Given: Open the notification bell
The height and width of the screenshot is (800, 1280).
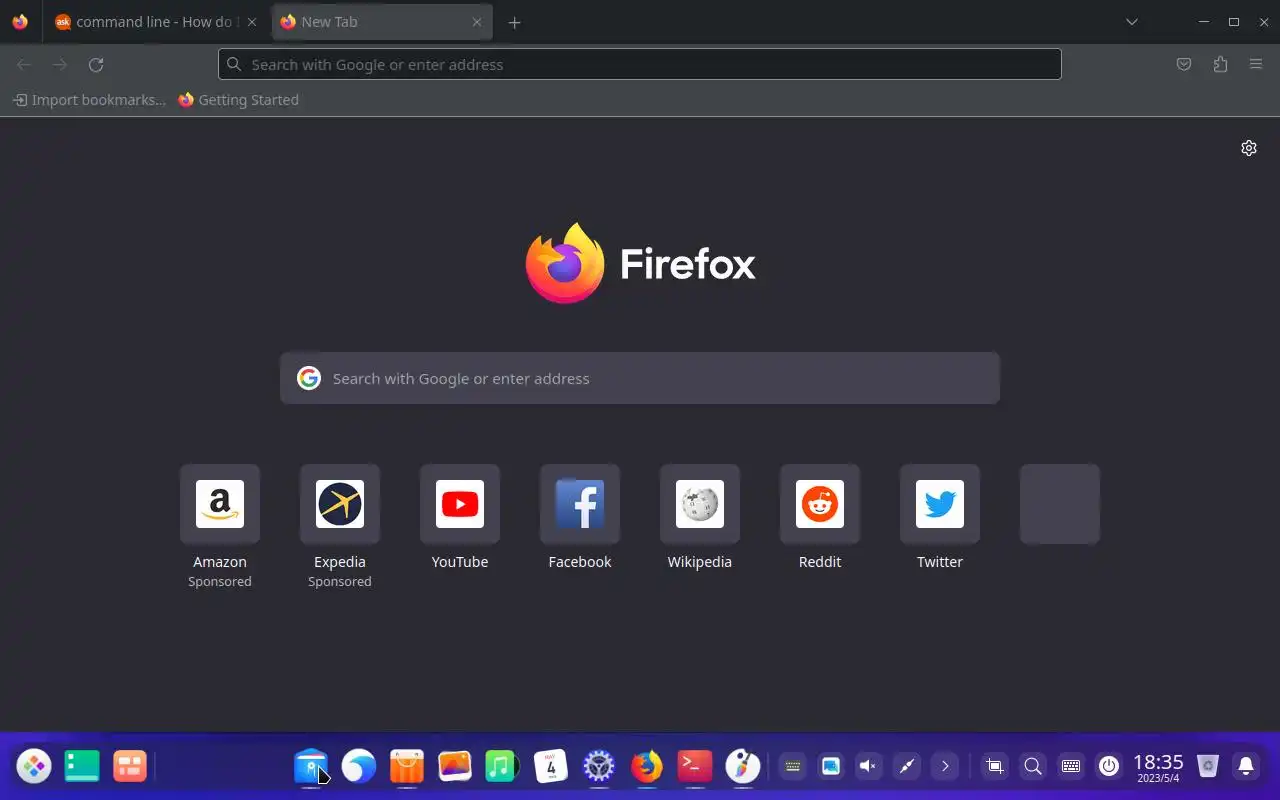Looking at the screenshot, I should [x=1246, y=767].
